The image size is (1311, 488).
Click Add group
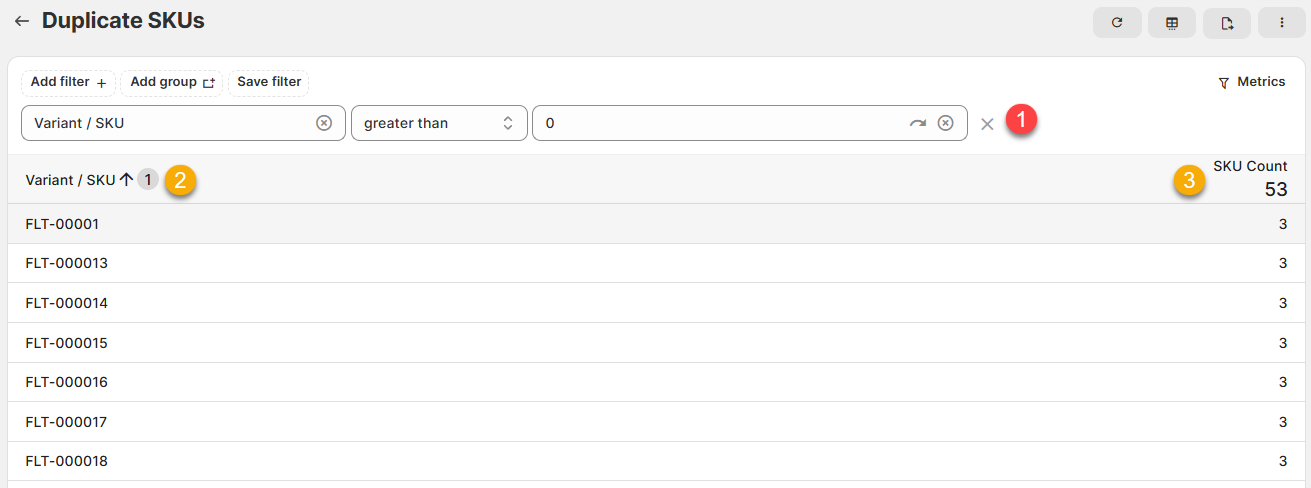[172, 82]
